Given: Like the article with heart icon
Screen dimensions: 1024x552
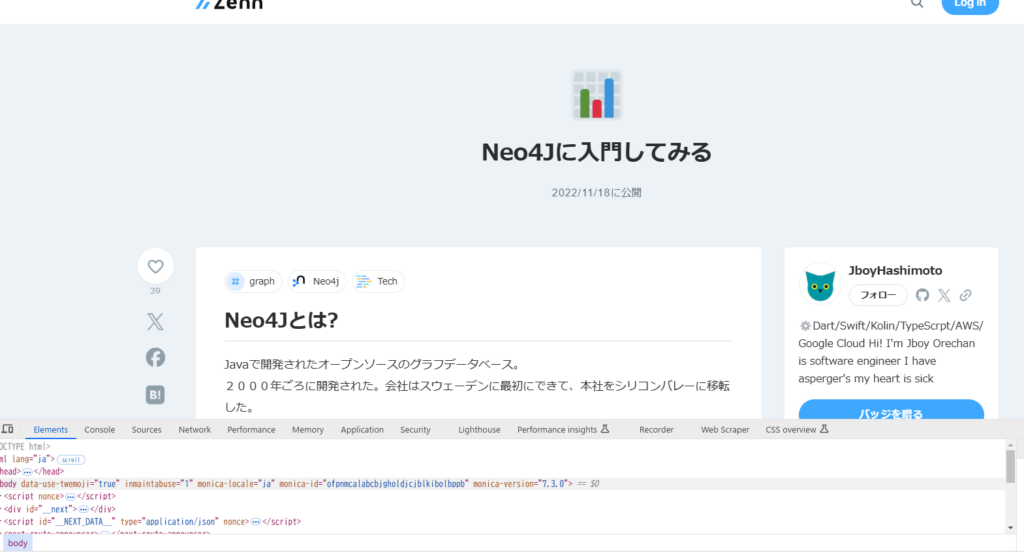Looking at the screenshot, I should [155, 266].
